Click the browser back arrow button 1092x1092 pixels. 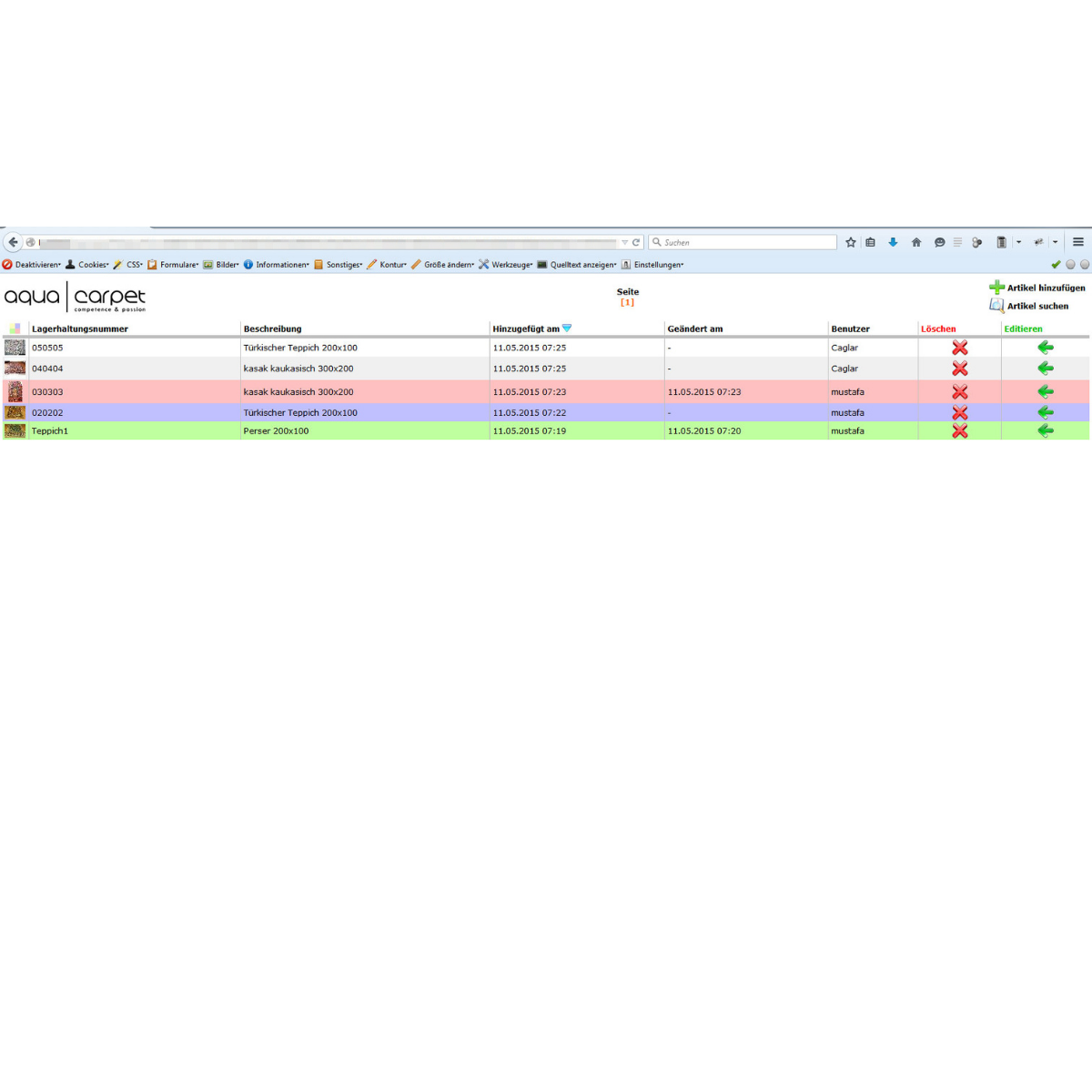pyautogui.click(x=13, y=242)
